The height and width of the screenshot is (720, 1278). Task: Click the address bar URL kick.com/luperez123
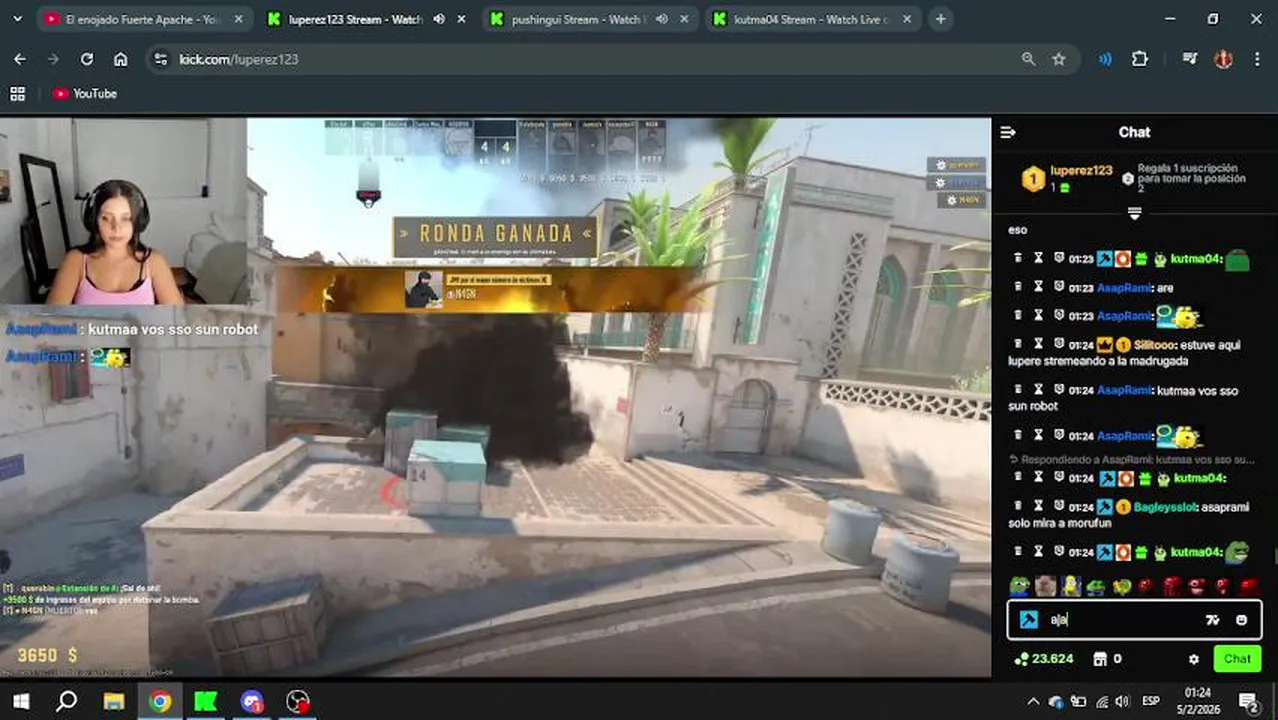238,59
